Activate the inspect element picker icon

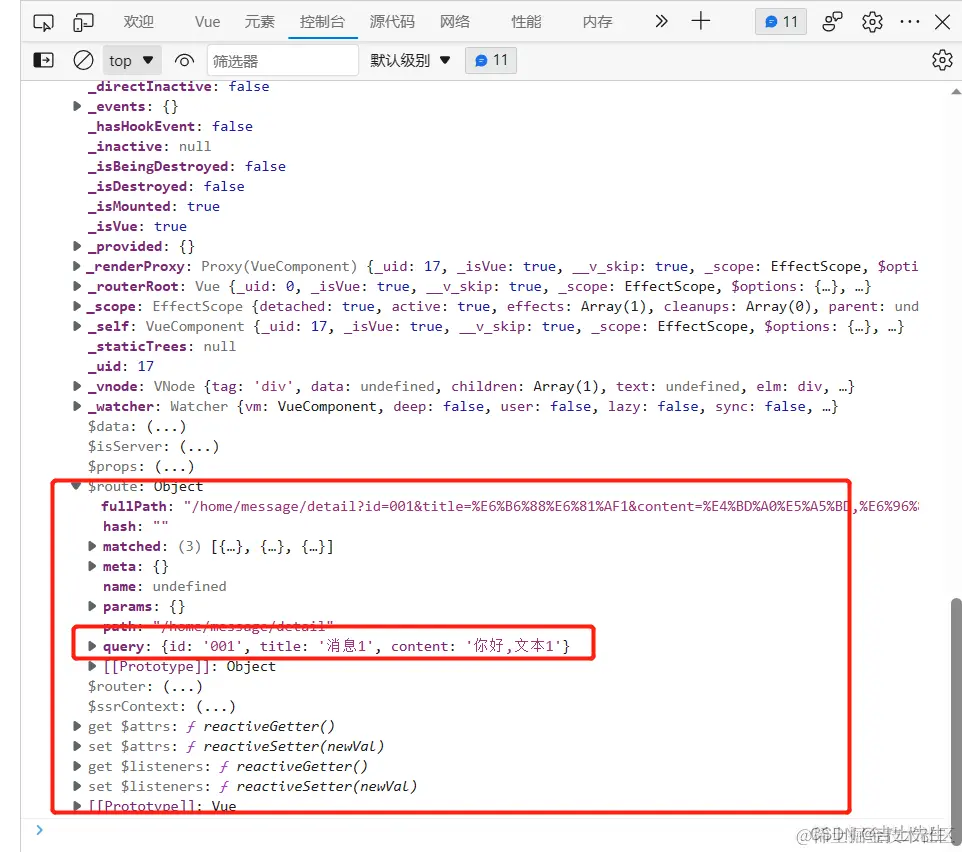tap(43, 23)
